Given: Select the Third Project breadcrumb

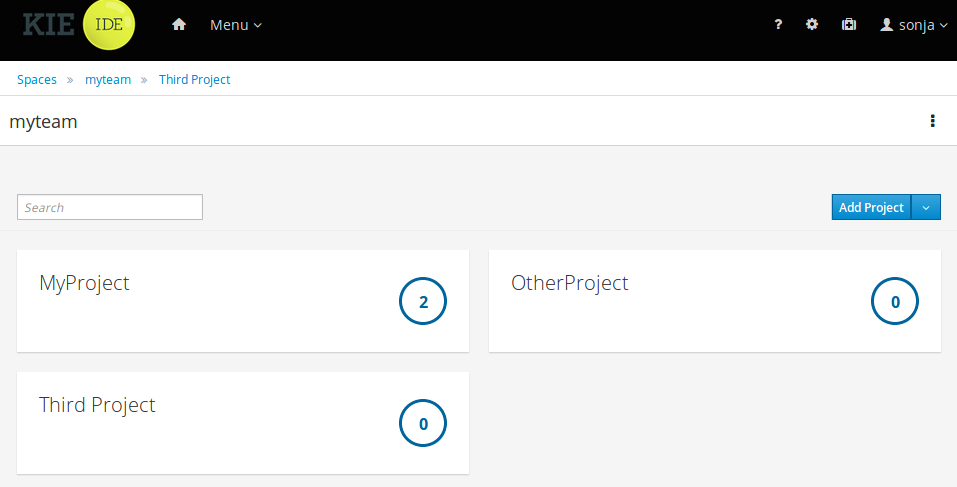Looking at the screenshot, I should [x=194, y=79].
